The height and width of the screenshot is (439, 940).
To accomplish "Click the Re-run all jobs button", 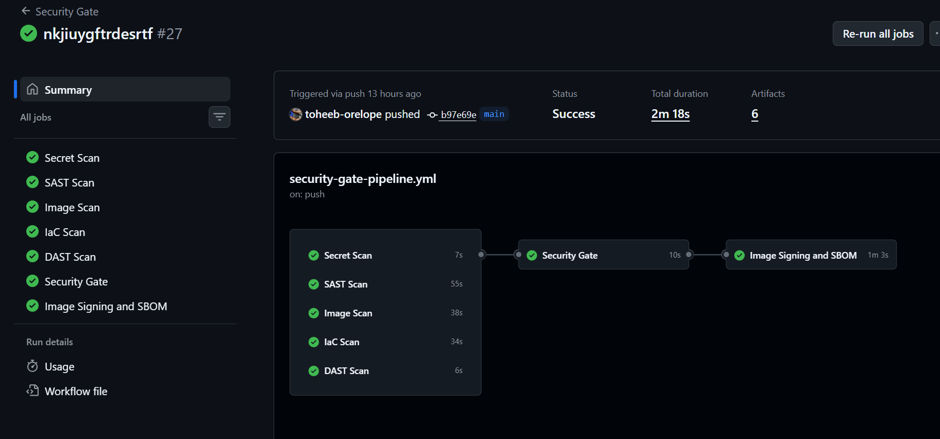I will (x=878, y=34).
